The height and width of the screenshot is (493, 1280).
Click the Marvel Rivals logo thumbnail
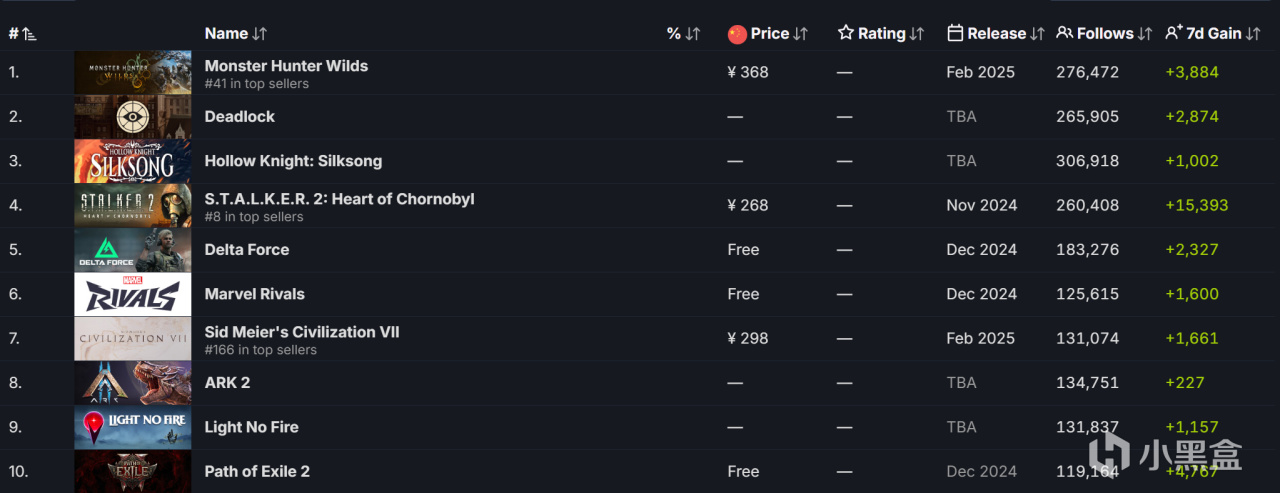tap(132, 294)
